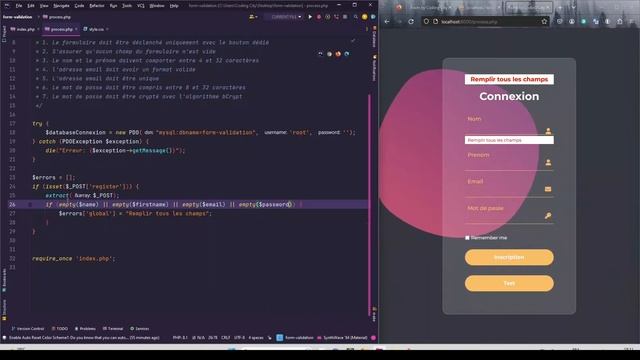Image resolution: width=640 pixels, height=360 pixels.
Task: Click the editor vertical scrollbar
Action: [369, 204]
